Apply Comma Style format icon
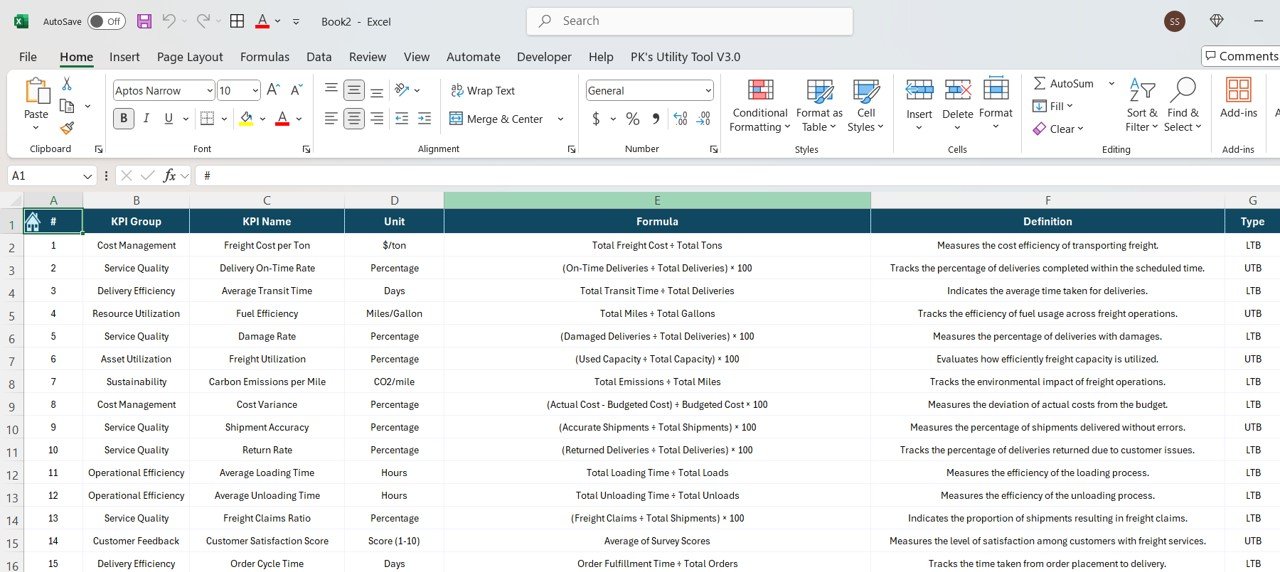 click(656, 119)
